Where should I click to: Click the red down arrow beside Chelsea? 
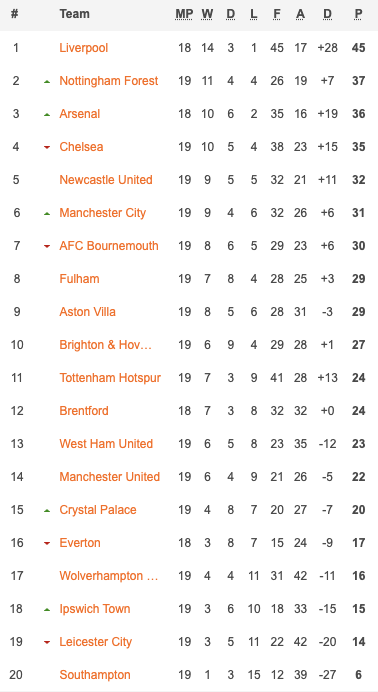pos(47,147)
